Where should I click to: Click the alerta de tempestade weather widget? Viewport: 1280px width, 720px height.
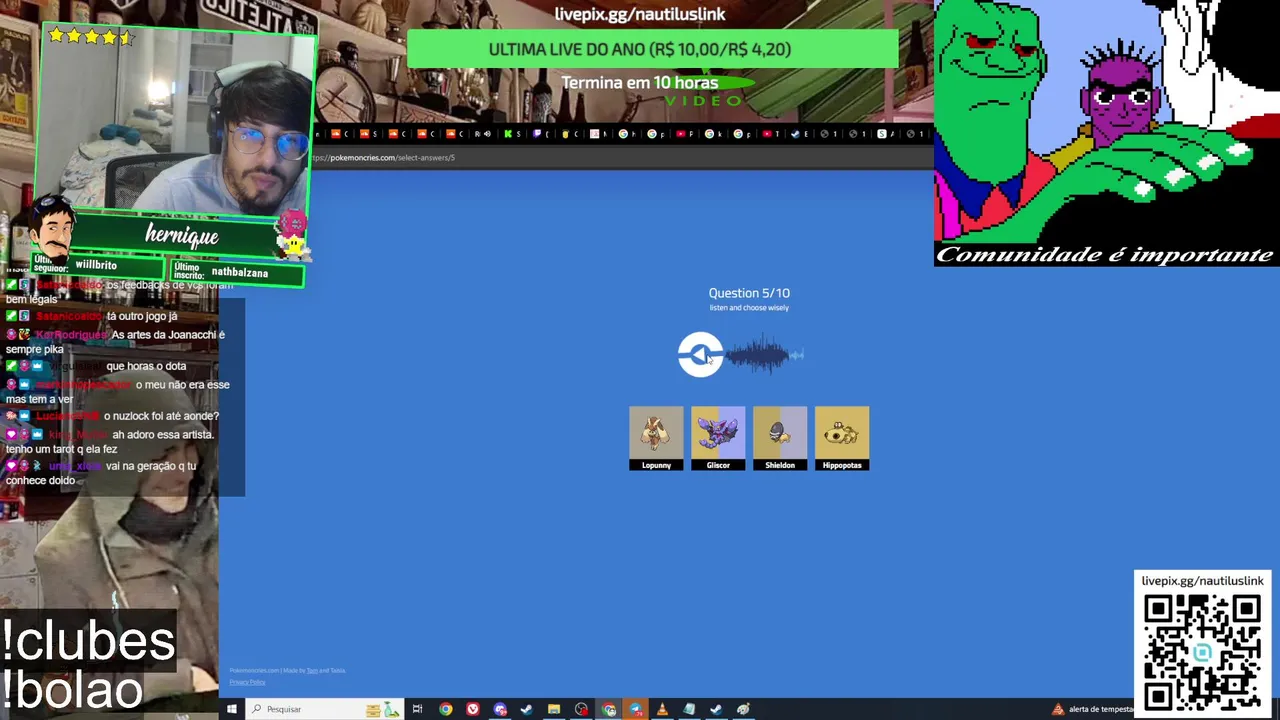click(x=1092, y=709)
